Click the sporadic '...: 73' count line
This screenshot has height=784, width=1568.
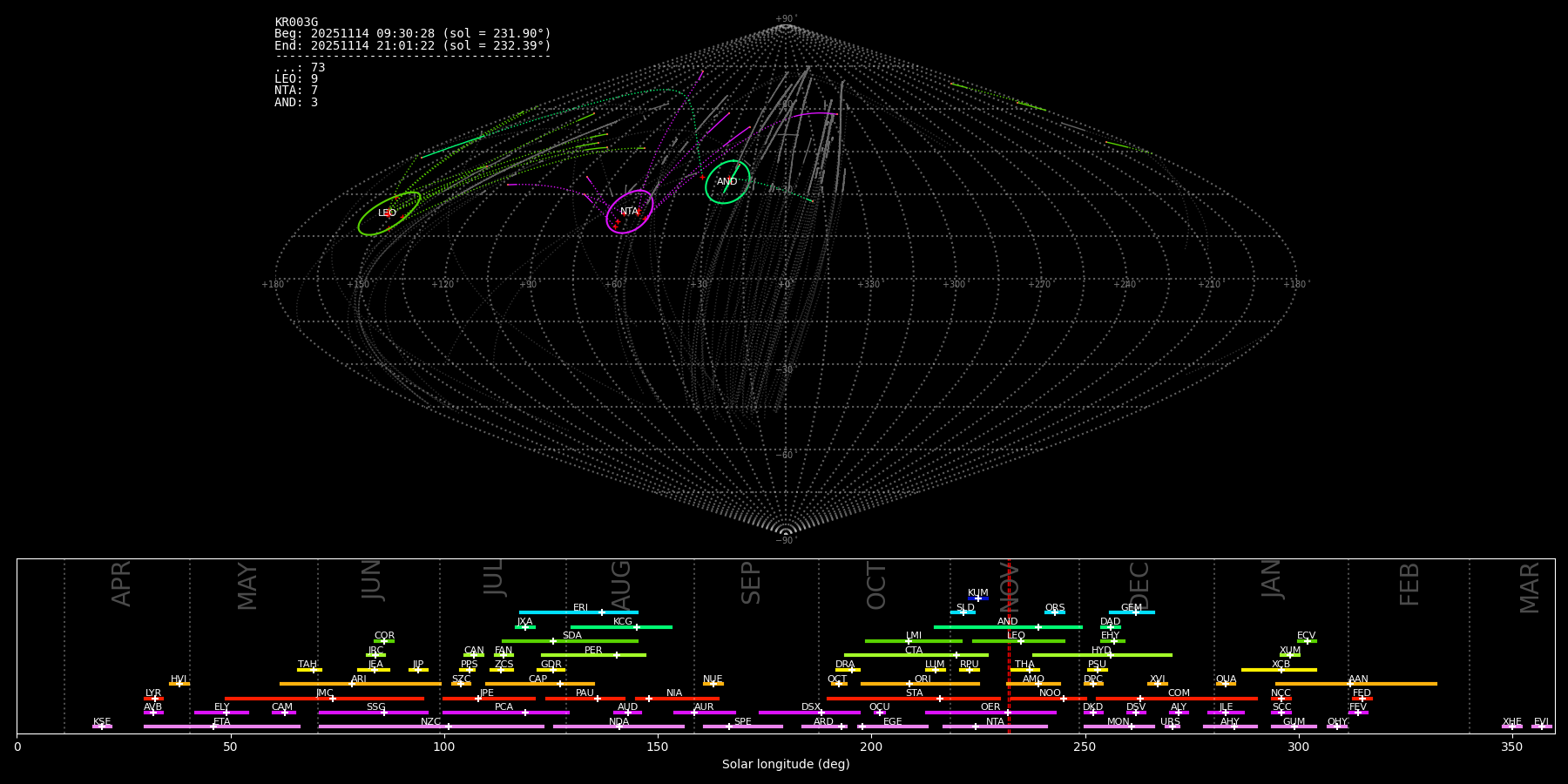300,68
